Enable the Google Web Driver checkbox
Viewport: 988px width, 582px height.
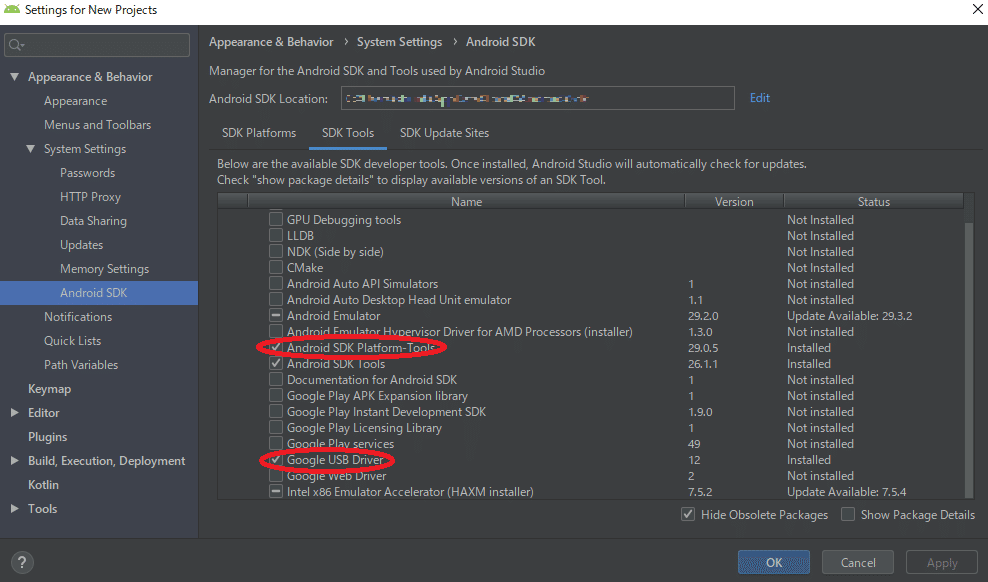click(x=276, y=476)
